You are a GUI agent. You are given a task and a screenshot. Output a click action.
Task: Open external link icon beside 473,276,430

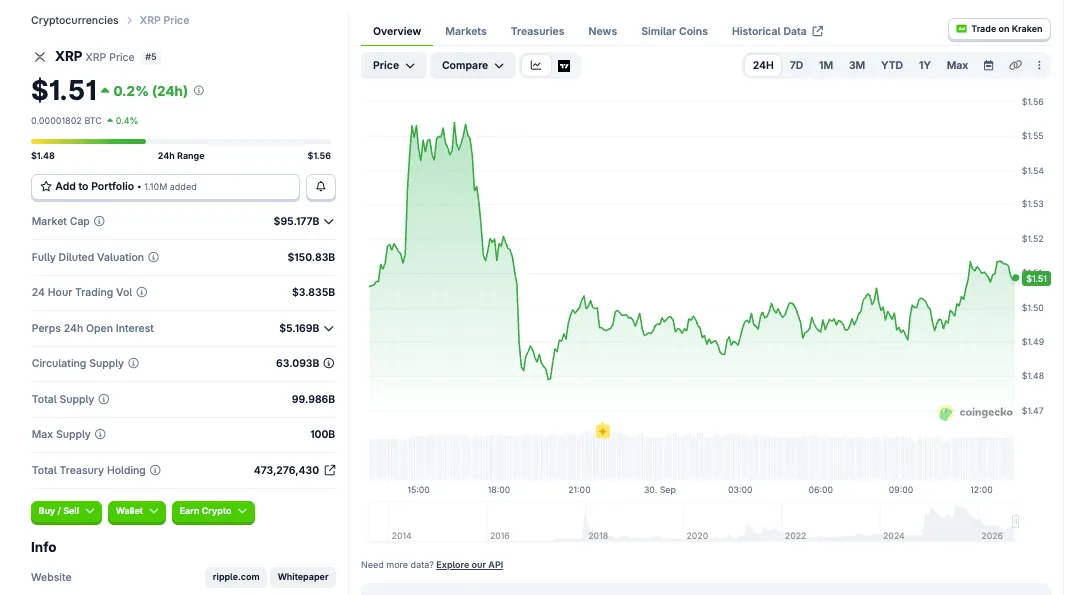[x=330, y=470]
